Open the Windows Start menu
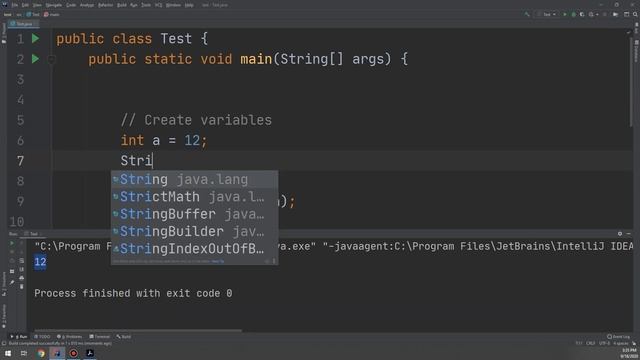 [8, 353]
